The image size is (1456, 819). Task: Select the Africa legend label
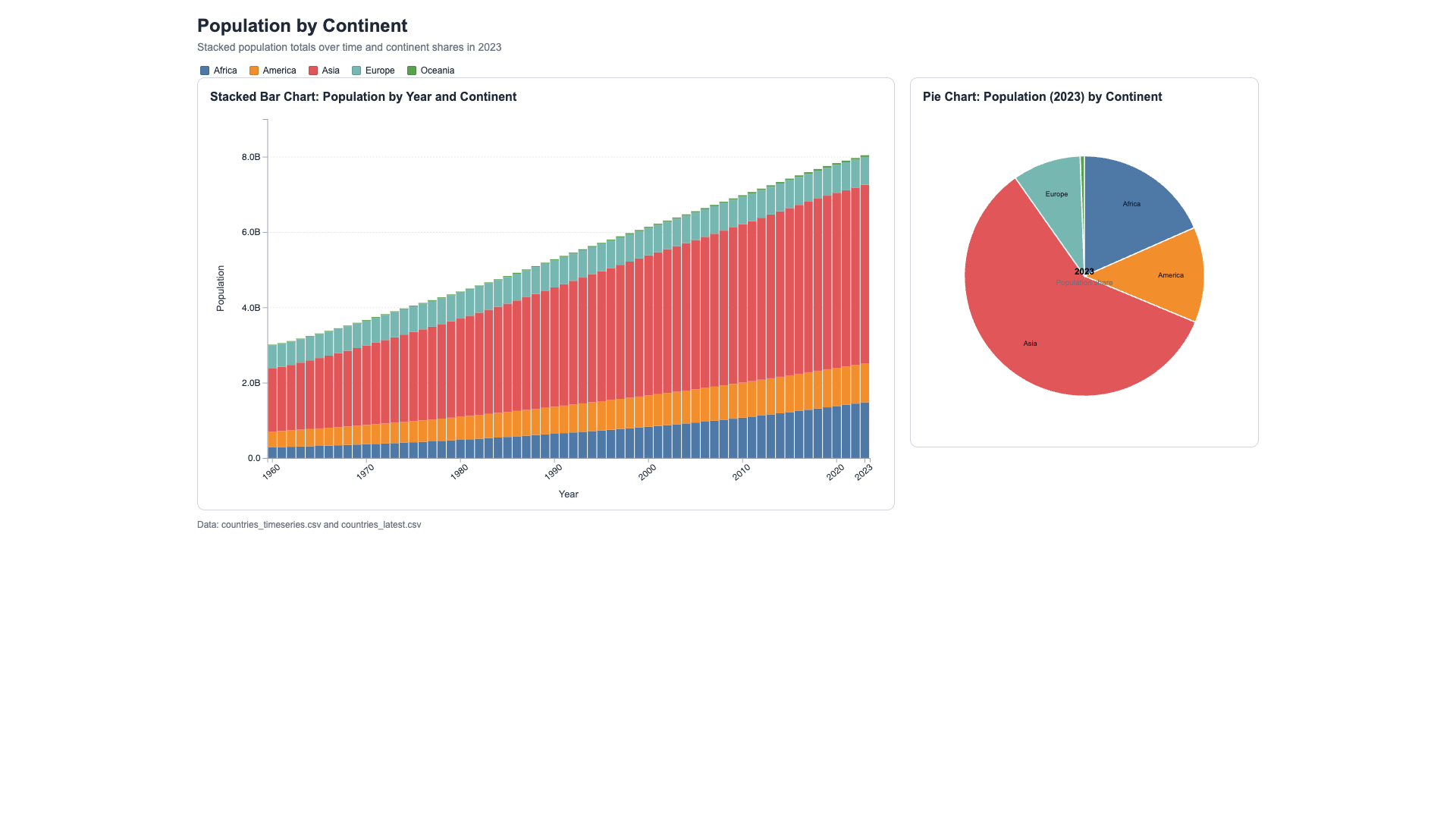[x=225, y=71]
